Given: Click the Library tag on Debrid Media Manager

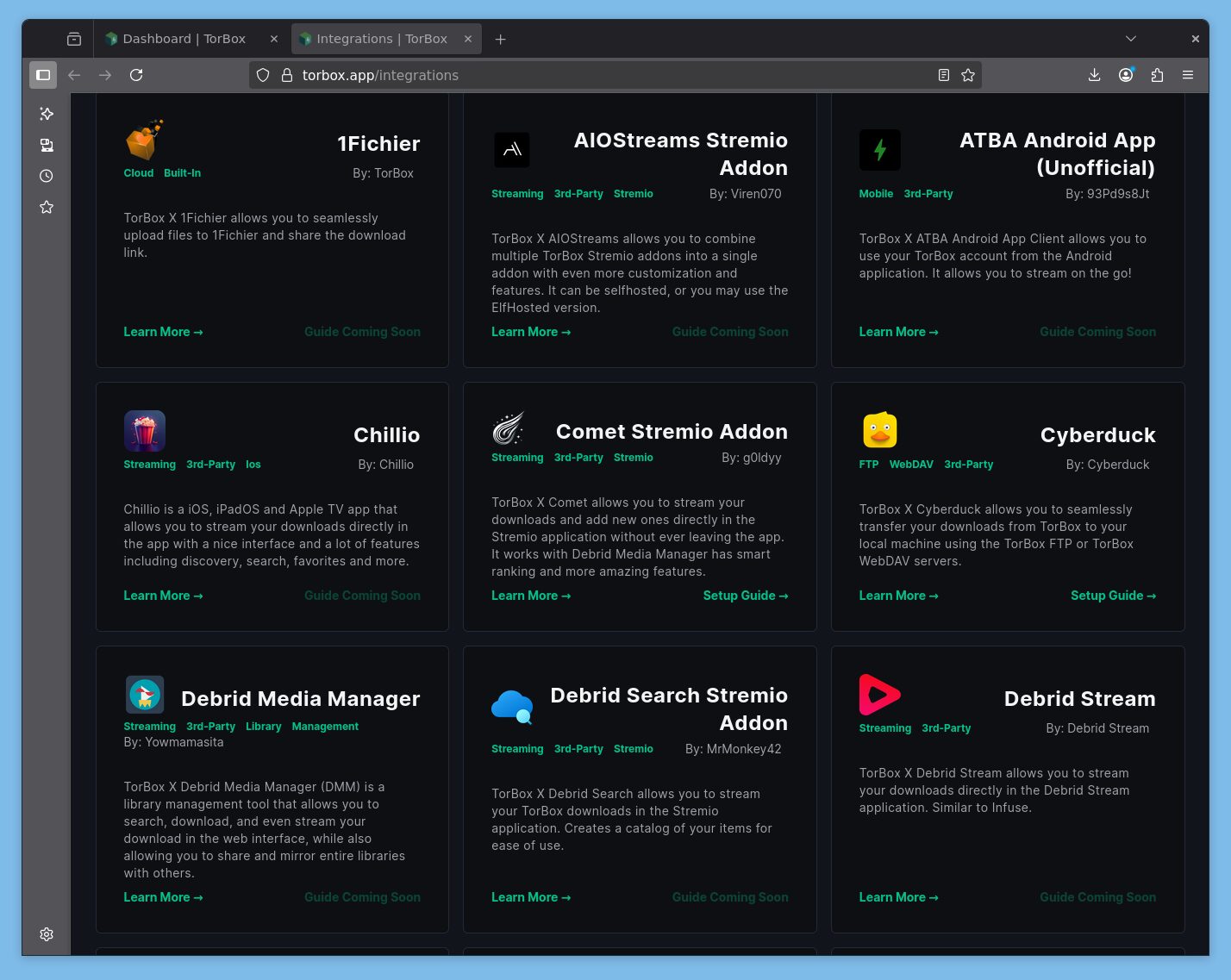Looking at the screenshot, I should point(263,727).
